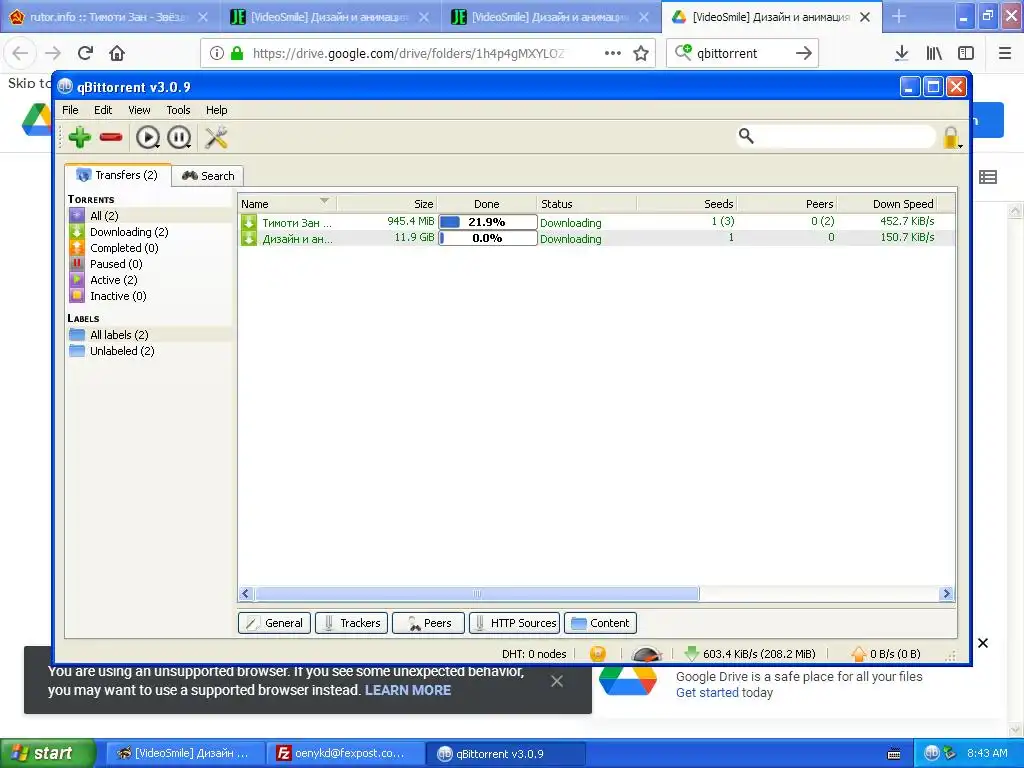Dismiss the unsupported browser notice

(x=556, y=681)
